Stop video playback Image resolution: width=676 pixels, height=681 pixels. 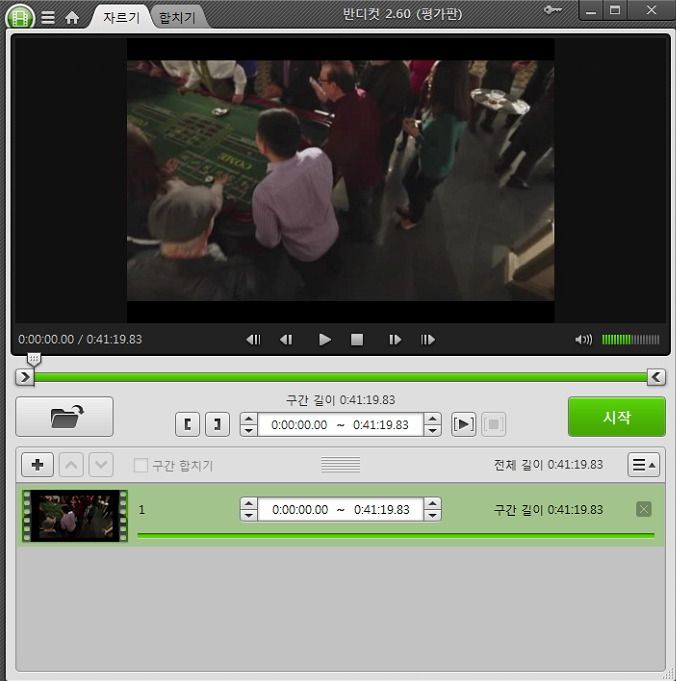coord(357,339)
